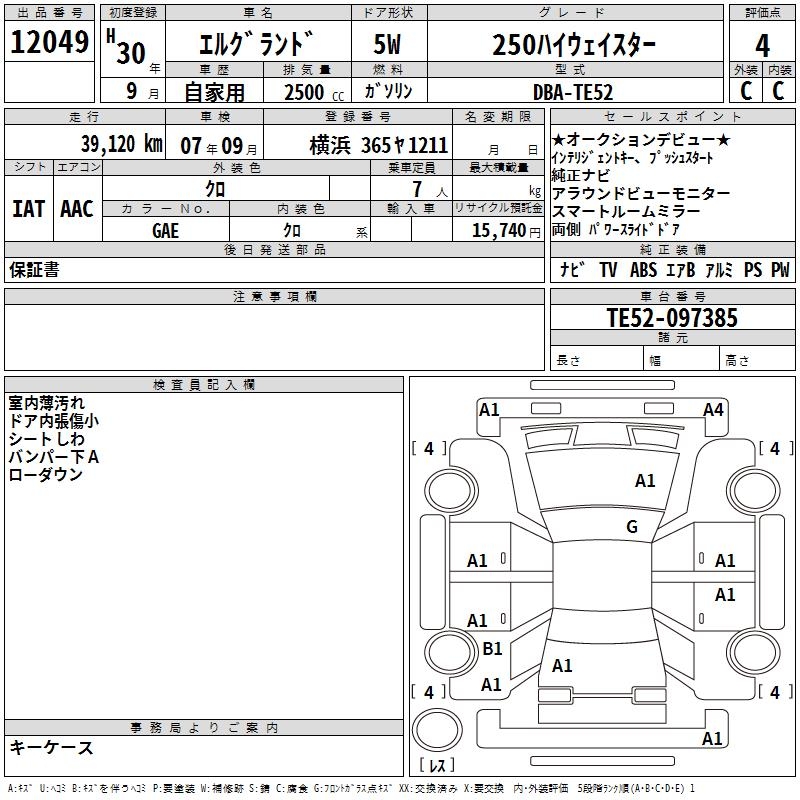Viewport: 800px width, 800px height.
Task: Click PW in genuine equipment row
Action: pos(780,269)
